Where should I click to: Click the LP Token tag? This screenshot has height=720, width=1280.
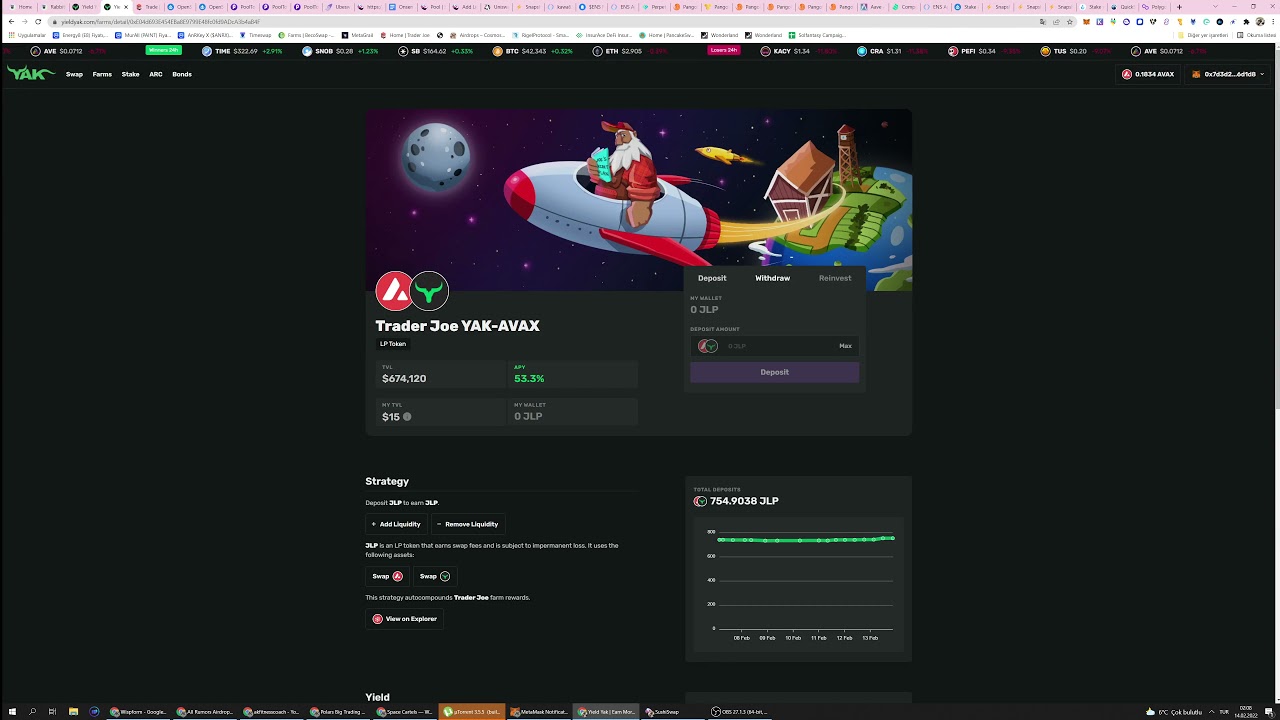pyautogui.click(x=393, y=344)
